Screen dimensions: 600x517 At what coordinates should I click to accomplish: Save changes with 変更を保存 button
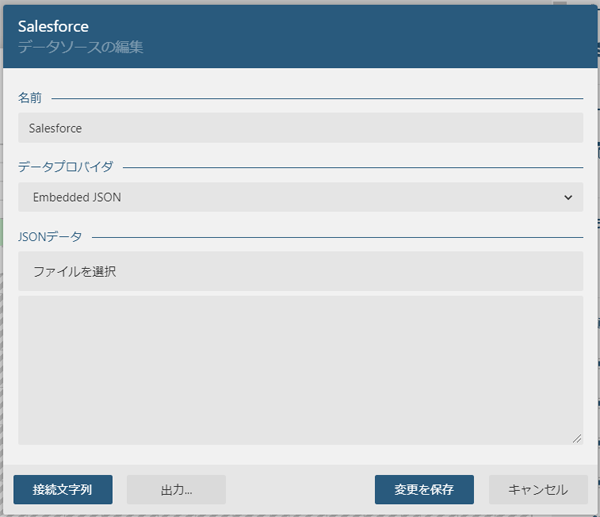pyautogui.click(x=424, y=489)
